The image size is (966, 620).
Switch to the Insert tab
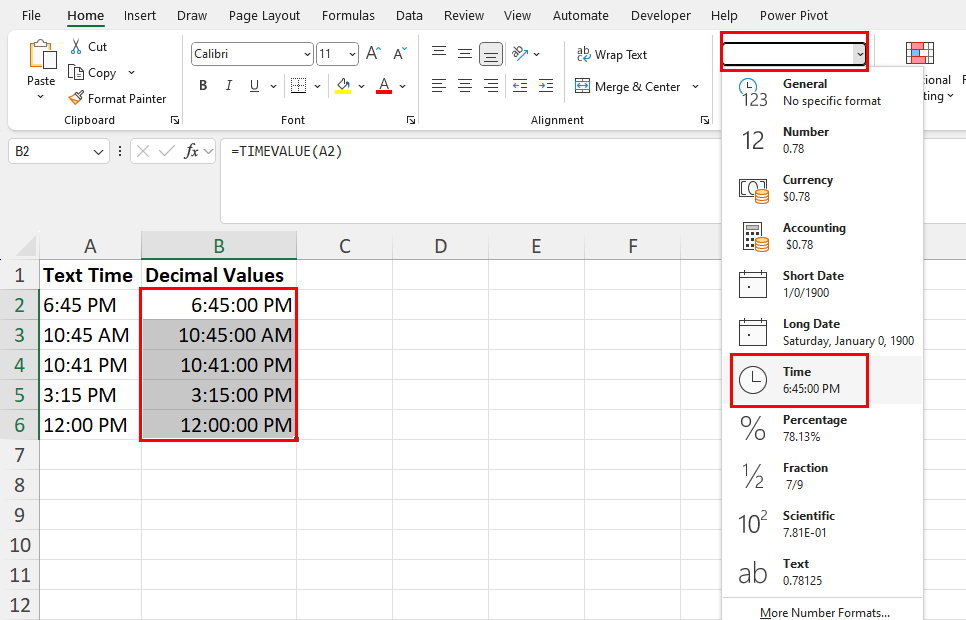coord(140,15)
